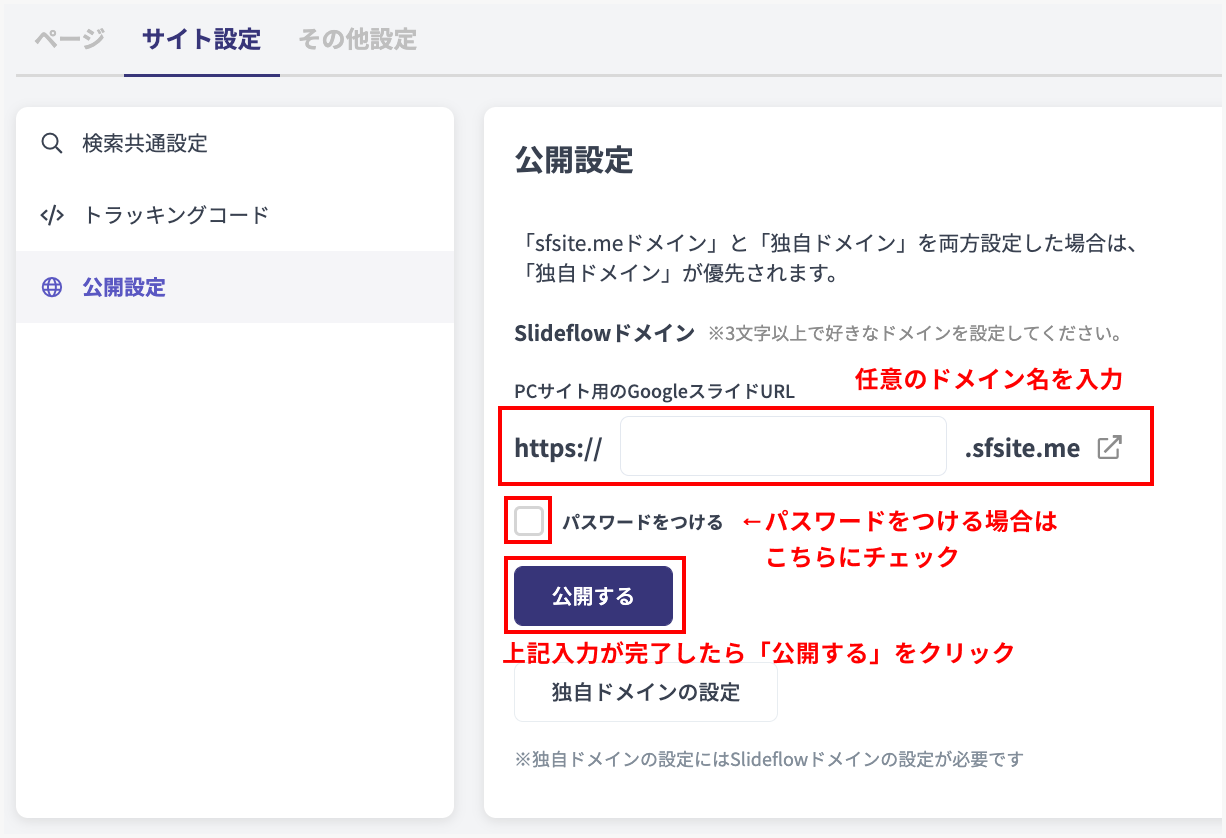Go to トラッキングコード settings

[x=176, y=215]
